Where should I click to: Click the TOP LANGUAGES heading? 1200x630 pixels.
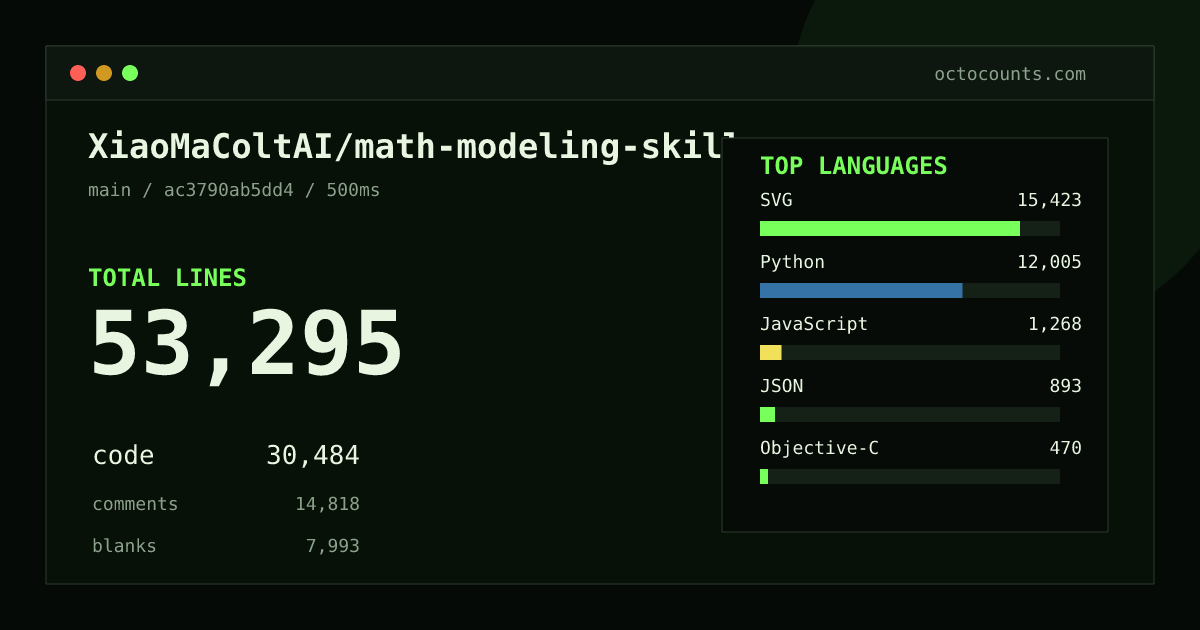click(x=854, y=166)
